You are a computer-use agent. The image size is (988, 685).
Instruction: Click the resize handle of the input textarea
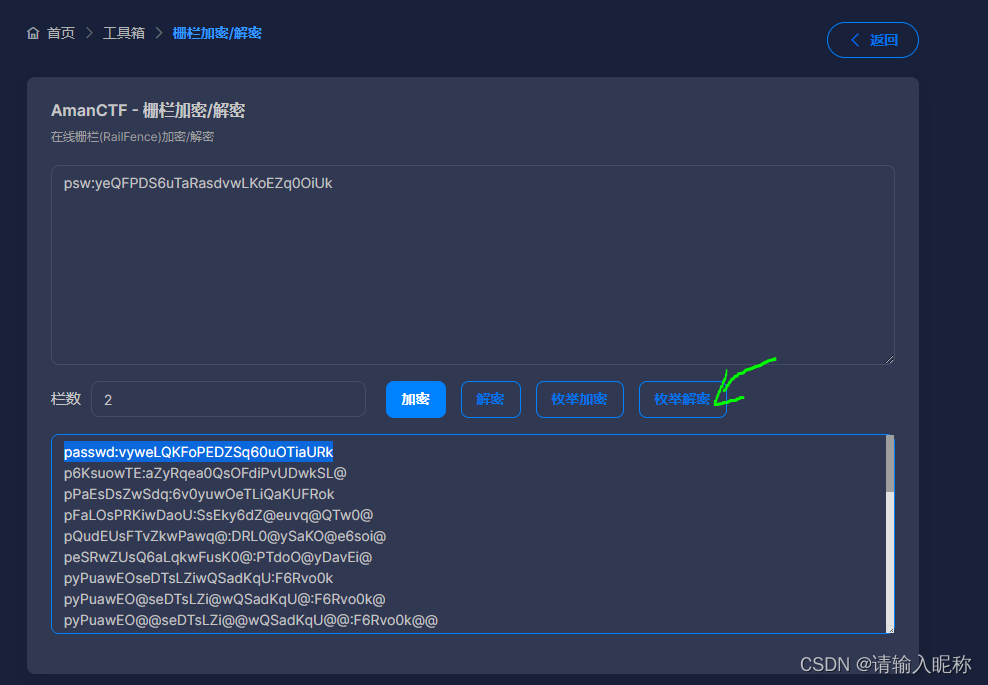(x=888, y=358)
